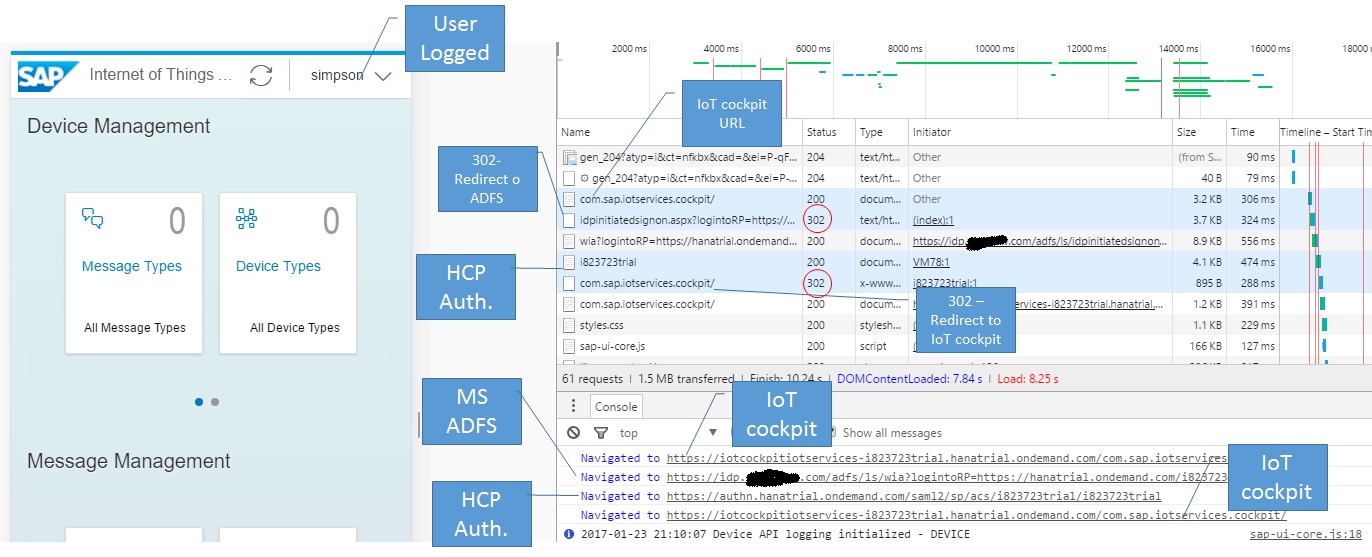Click the Timeline – Start Time column header
The height and width of the screenshot is (557, 1372).
tap(1326, 132)
